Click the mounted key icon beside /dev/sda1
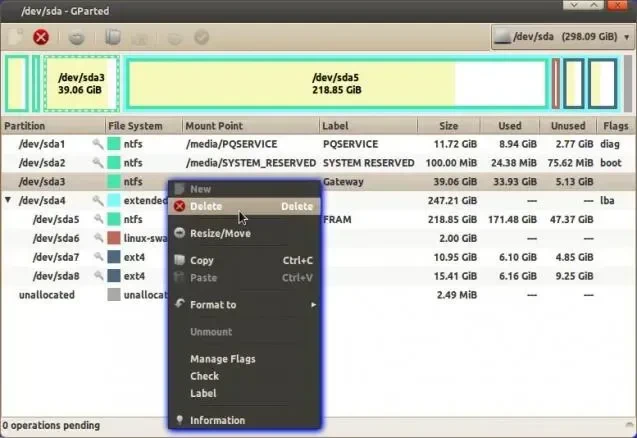The width and height of the screenshot is (637, 438). [x=98, y=144]
